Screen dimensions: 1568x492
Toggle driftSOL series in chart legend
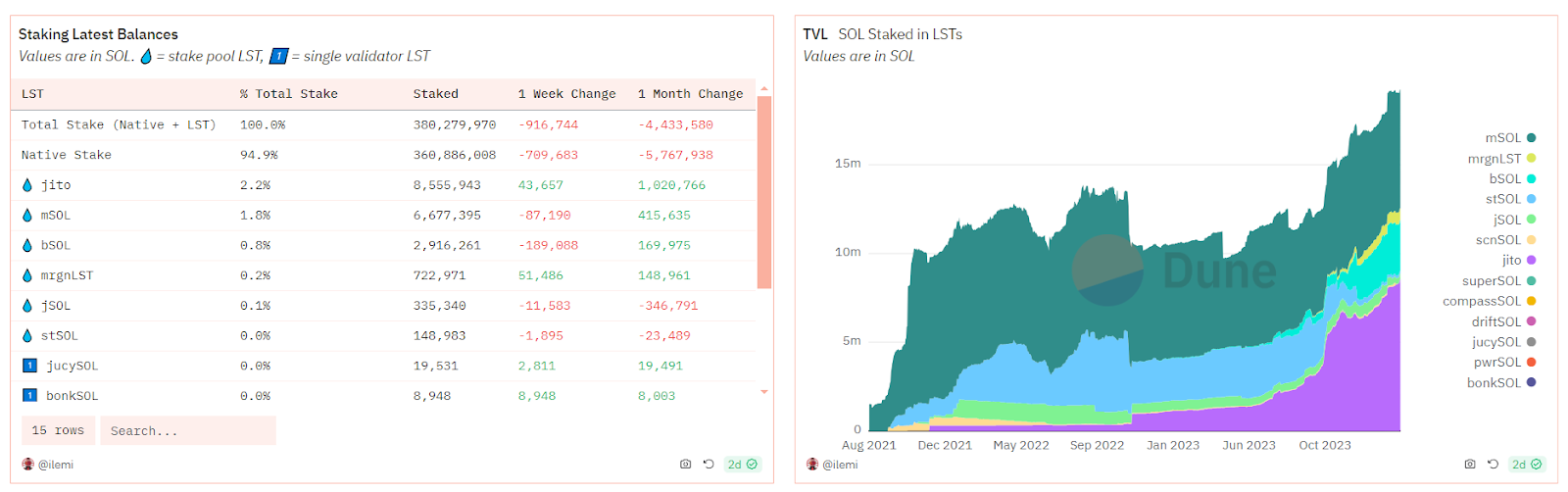tap(1503, 321)
